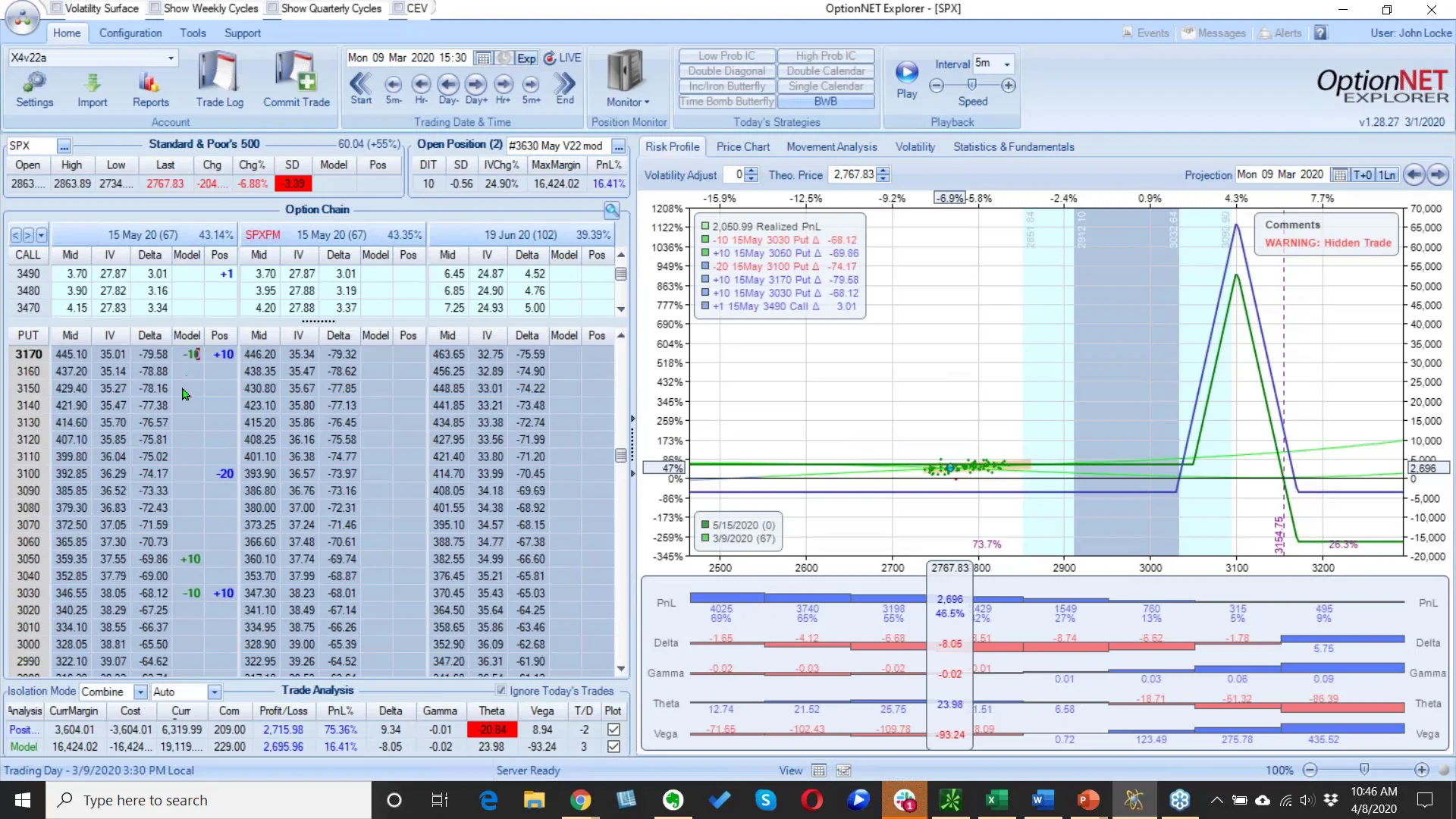Open the Configuration menu
The image size is (1456, 819).
click(130, 33)
